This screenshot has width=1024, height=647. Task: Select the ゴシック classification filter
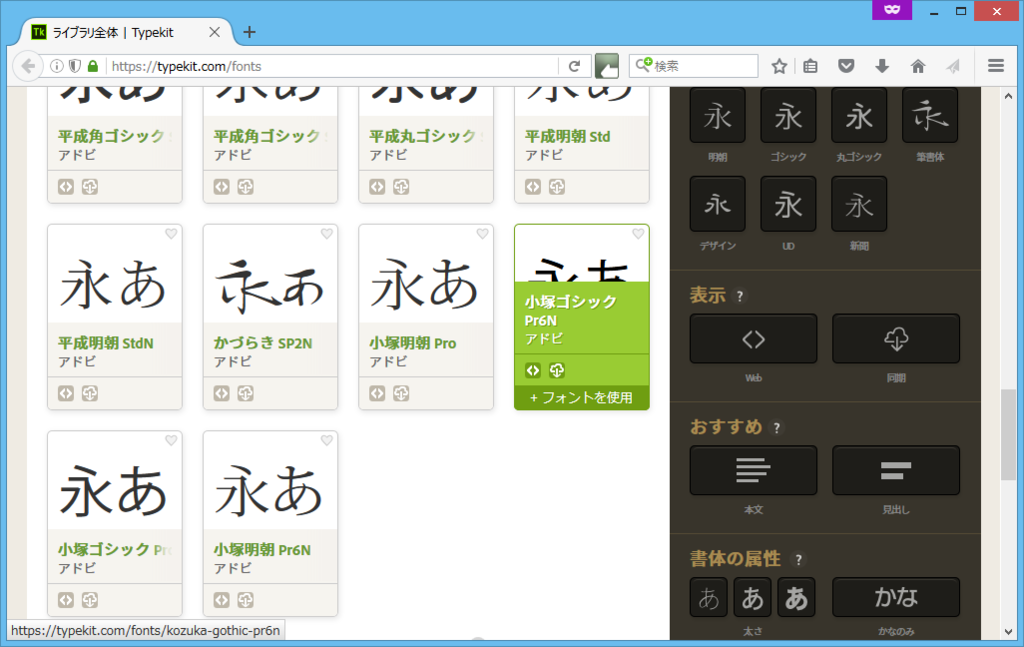[788, 116]
